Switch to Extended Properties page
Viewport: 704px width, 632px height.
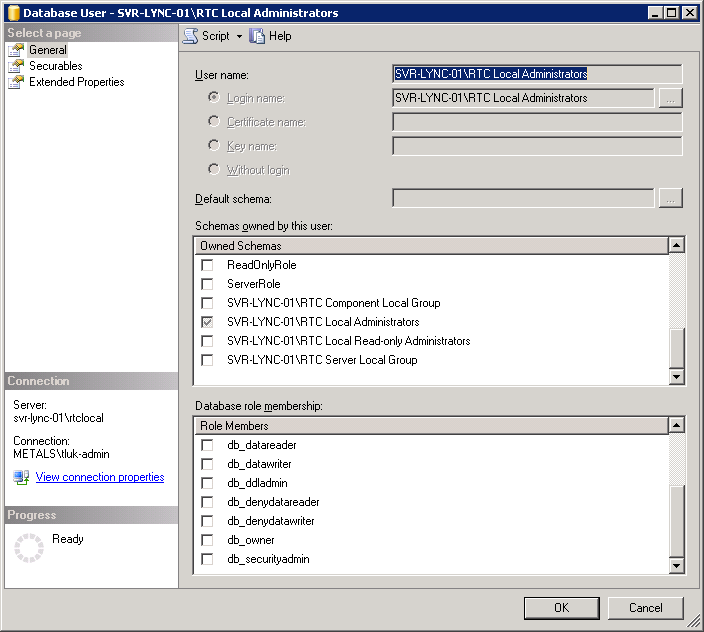pos(76,82)
